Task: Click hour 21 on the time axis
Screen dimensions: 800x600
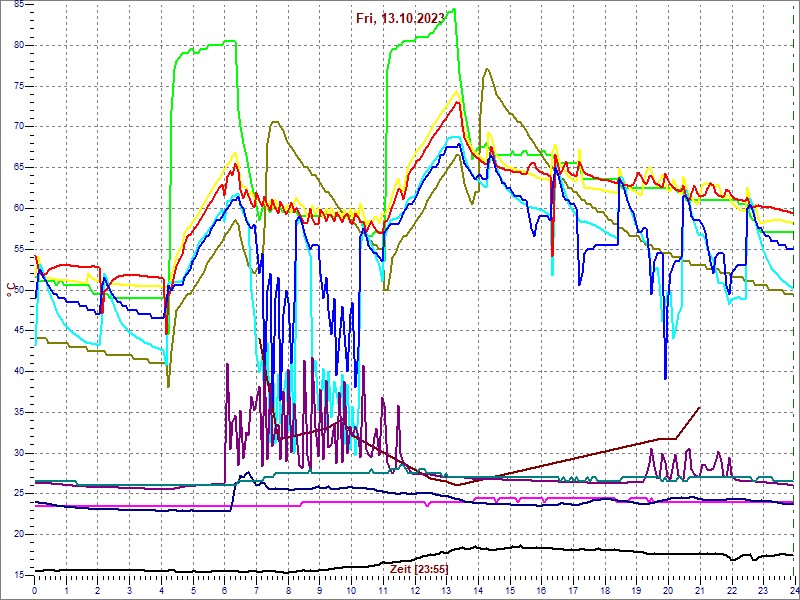Action: click(x=700, y=590)
